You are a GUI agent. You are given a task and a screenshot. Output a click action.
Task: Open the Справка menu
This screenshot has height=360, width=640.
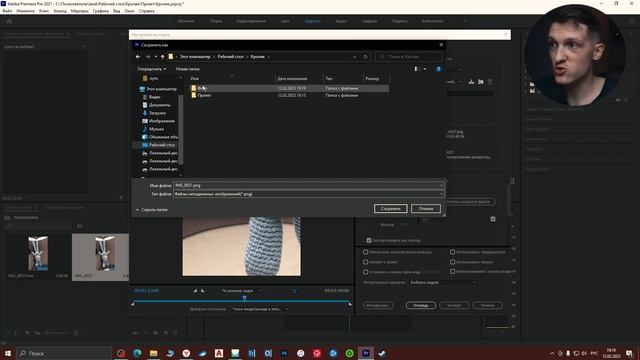coord(146,11)
